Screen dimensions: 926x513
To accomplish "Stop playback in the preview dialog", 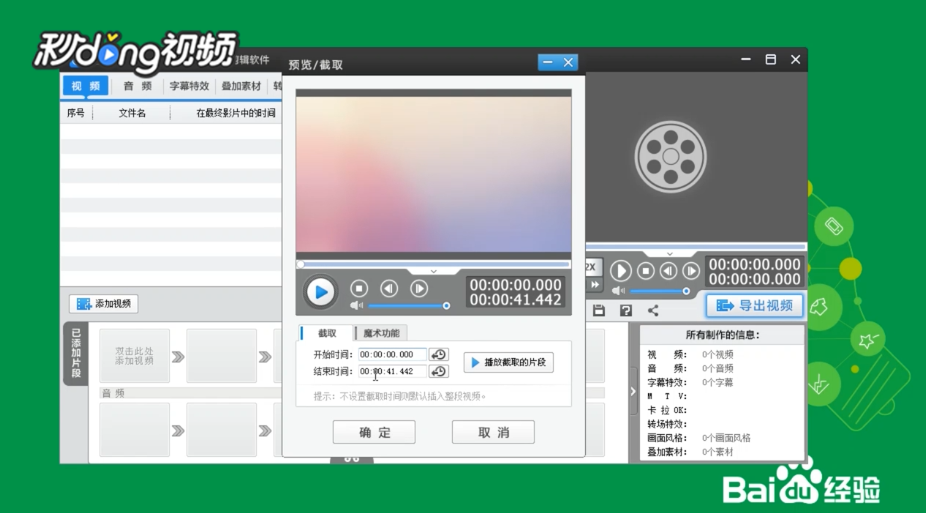I will (358, 288).
